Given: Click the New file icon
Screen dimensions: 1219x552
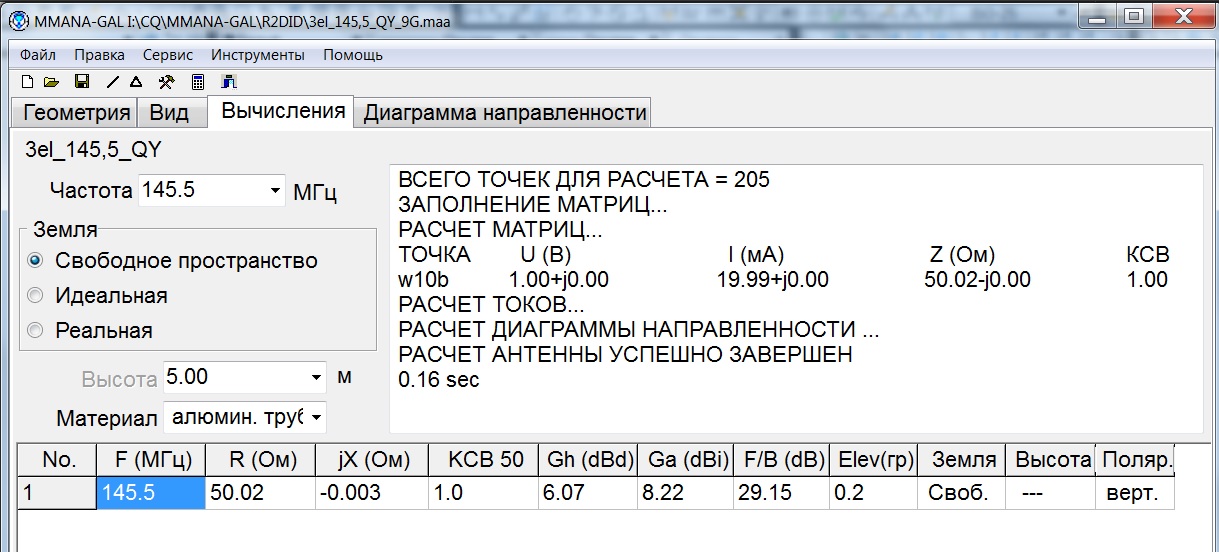Looking at the screenshot, I should 27,82.
